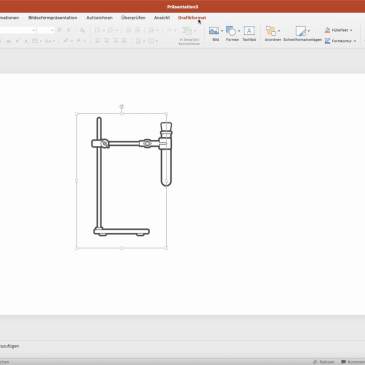Click the increase font size icon
365x365 pixels.
pyautogui.click(x=60, y=30)
